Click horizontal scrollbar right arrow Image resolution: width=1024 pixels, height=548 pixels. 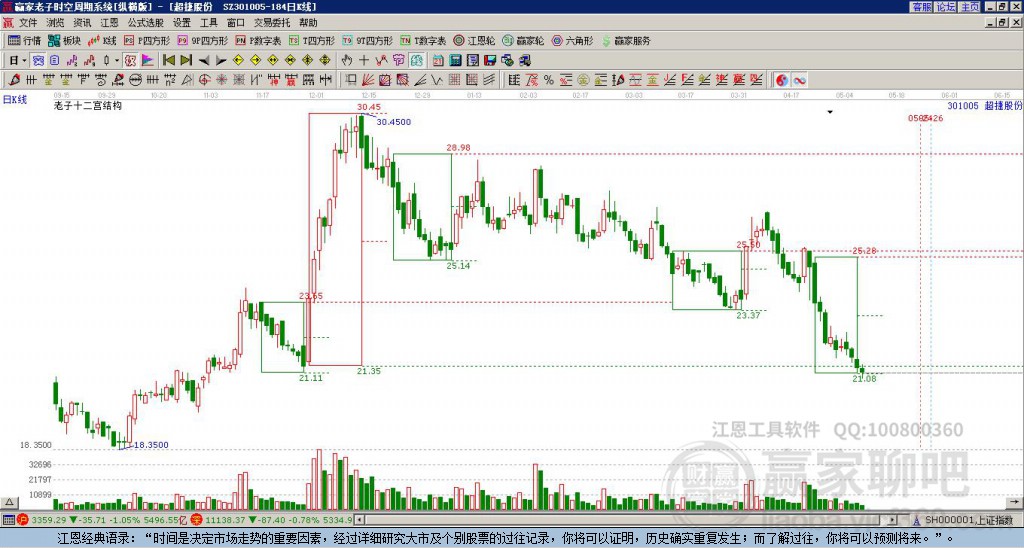[893, 520]
